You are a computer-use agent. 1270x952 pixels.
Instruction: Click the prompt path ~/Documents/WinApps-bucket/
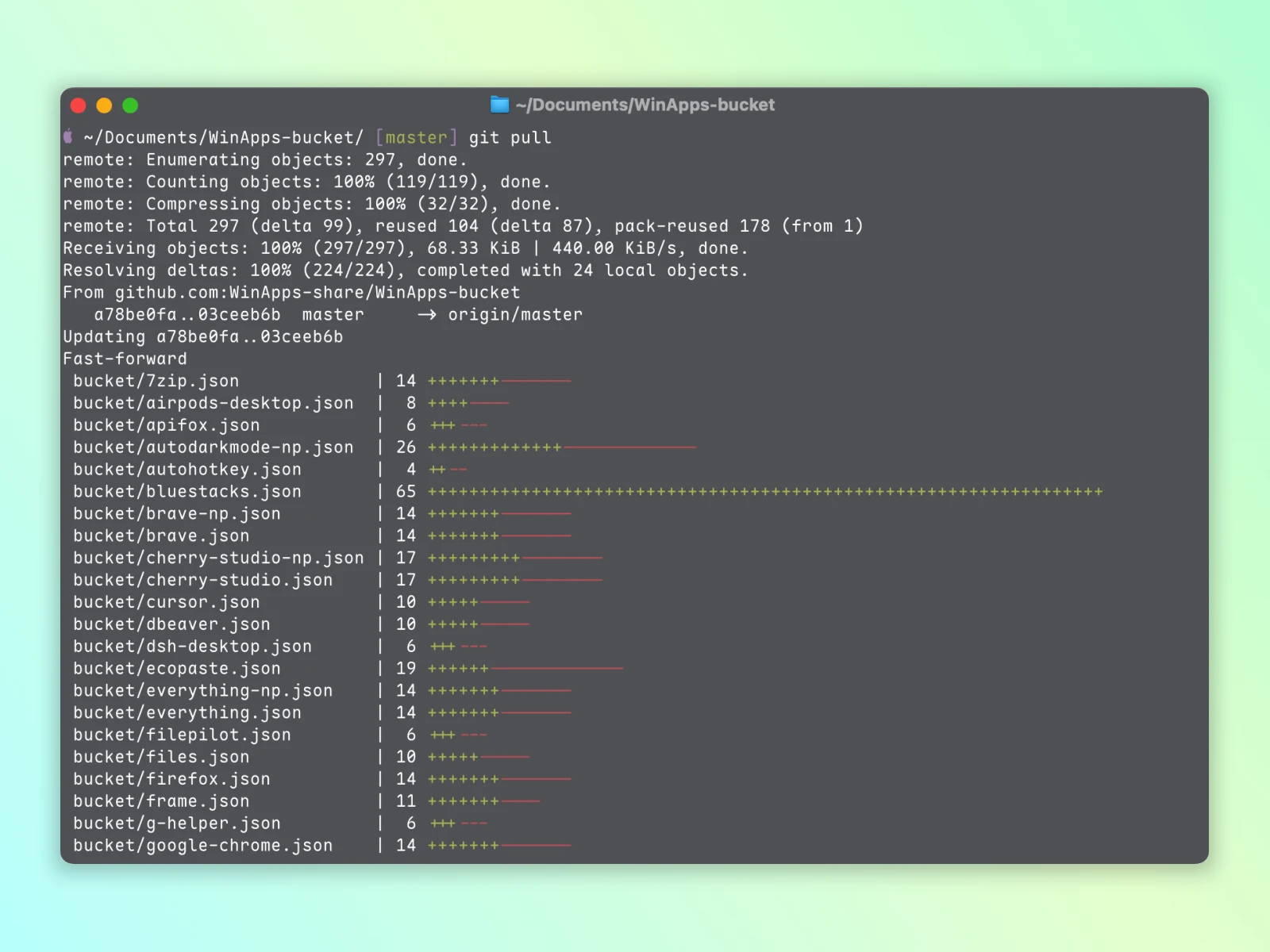224,137
